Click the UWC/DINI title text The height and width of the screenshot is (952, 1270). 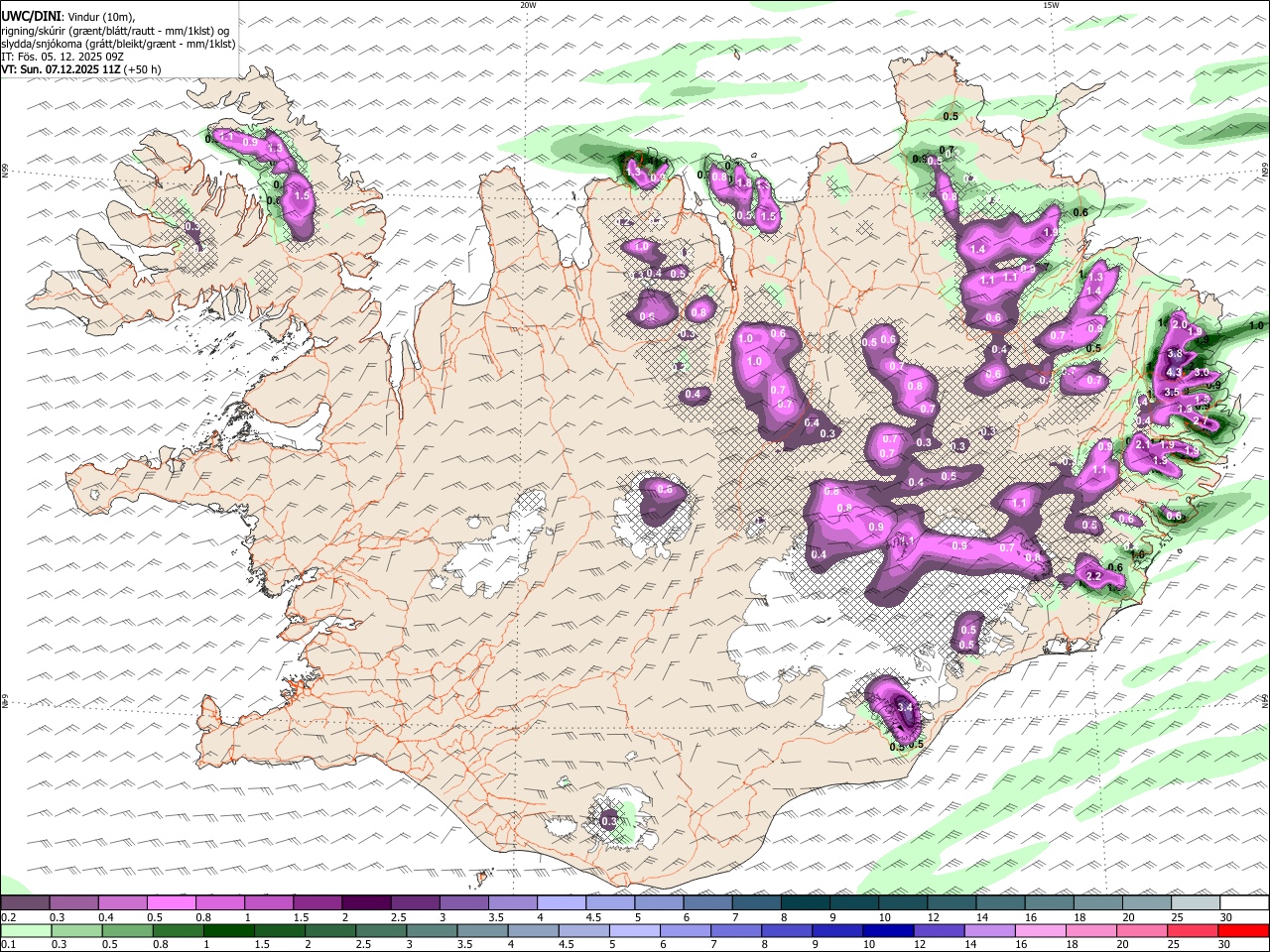tap(31, 17)
